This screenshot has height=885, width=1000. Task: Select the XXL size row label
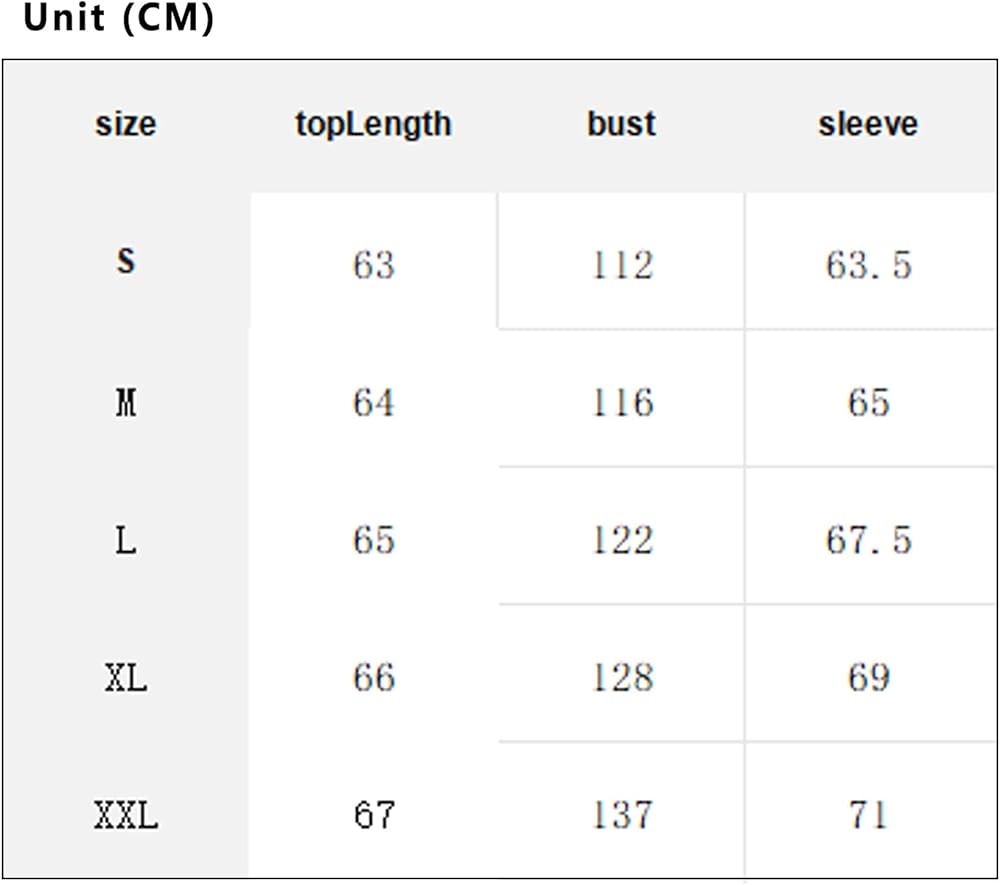(x=126, y=816)
